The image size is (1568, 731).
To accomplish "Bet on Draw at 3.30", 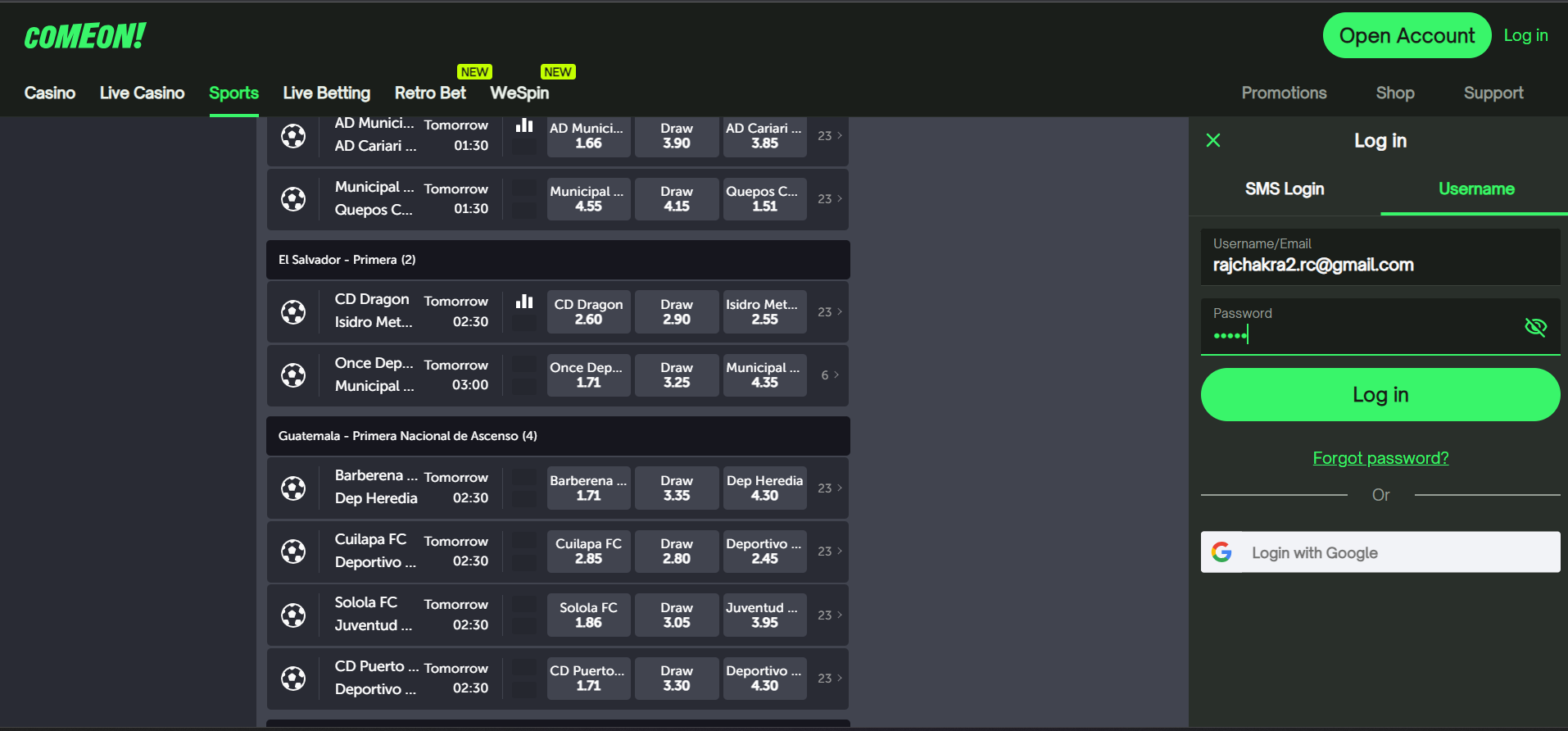I will pyautogui.click(x=677, y=678).
